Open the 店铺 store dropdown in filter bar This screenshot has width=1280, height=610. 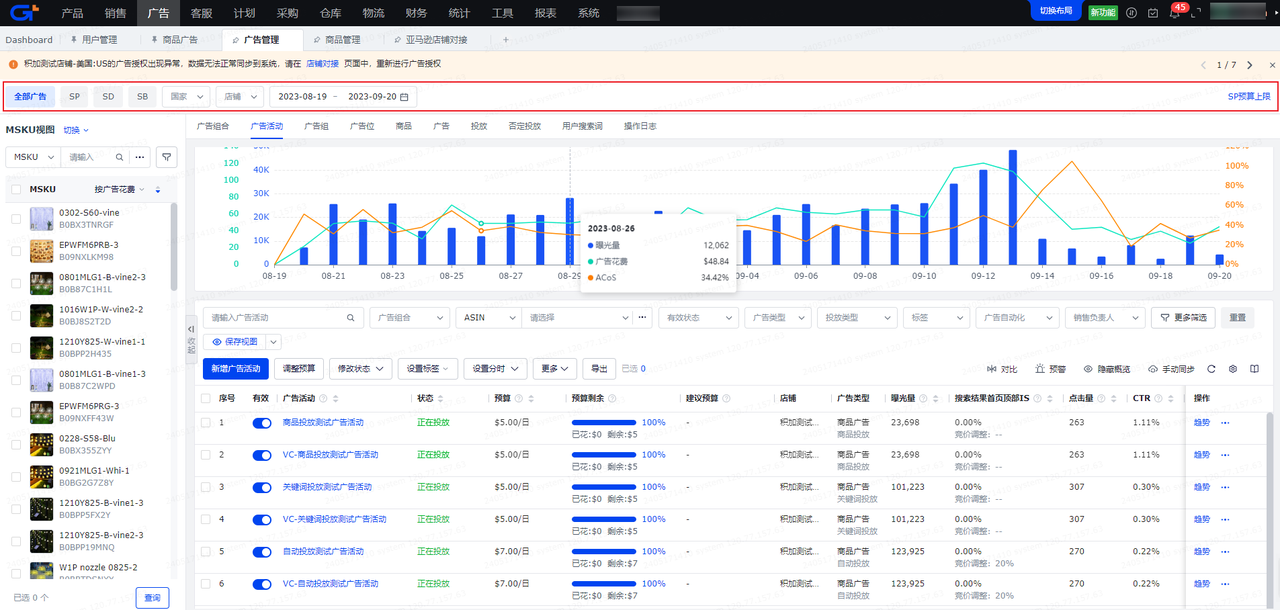(240, 97)
